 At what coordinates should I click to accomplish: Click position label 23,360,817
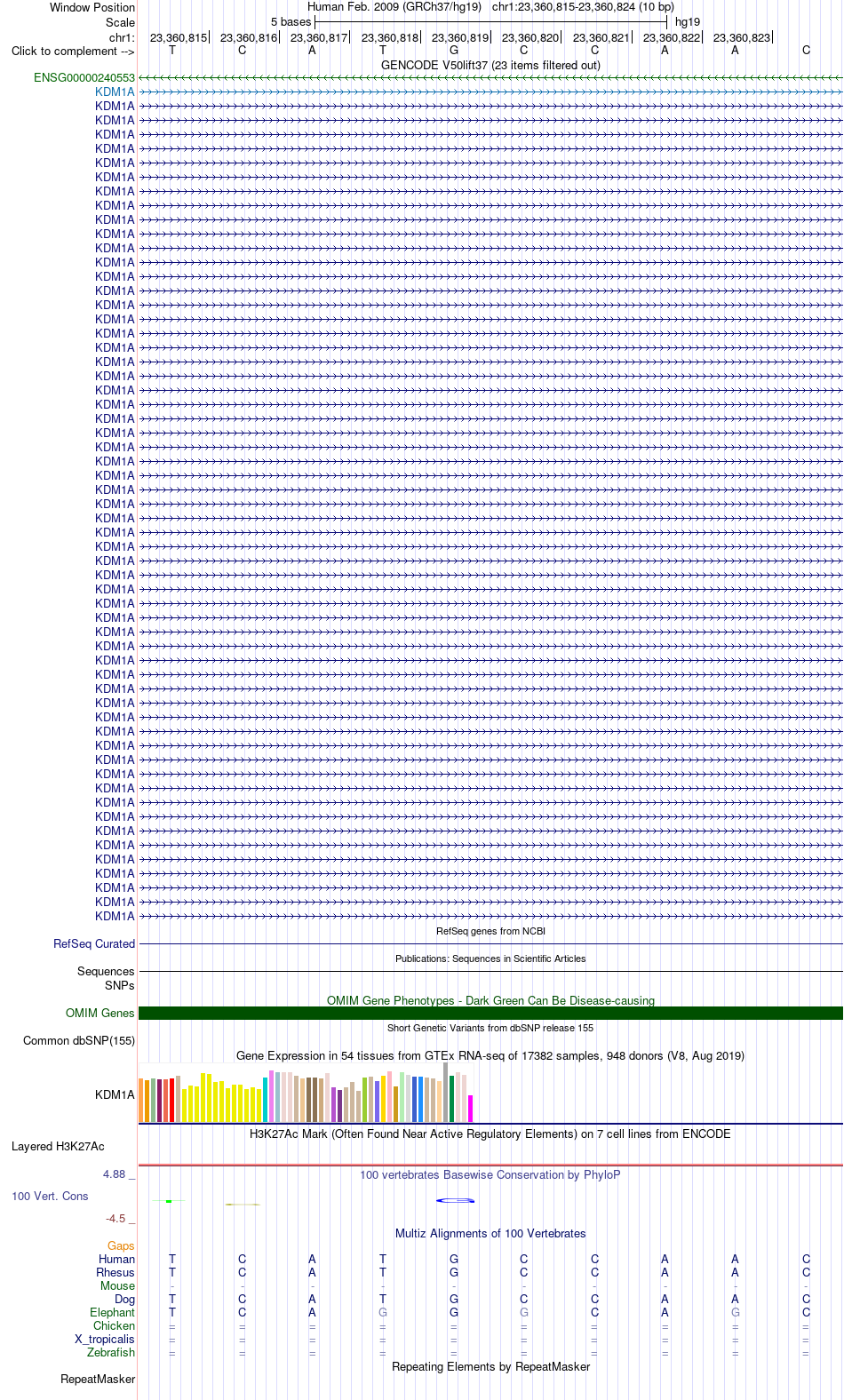[319, 38]
